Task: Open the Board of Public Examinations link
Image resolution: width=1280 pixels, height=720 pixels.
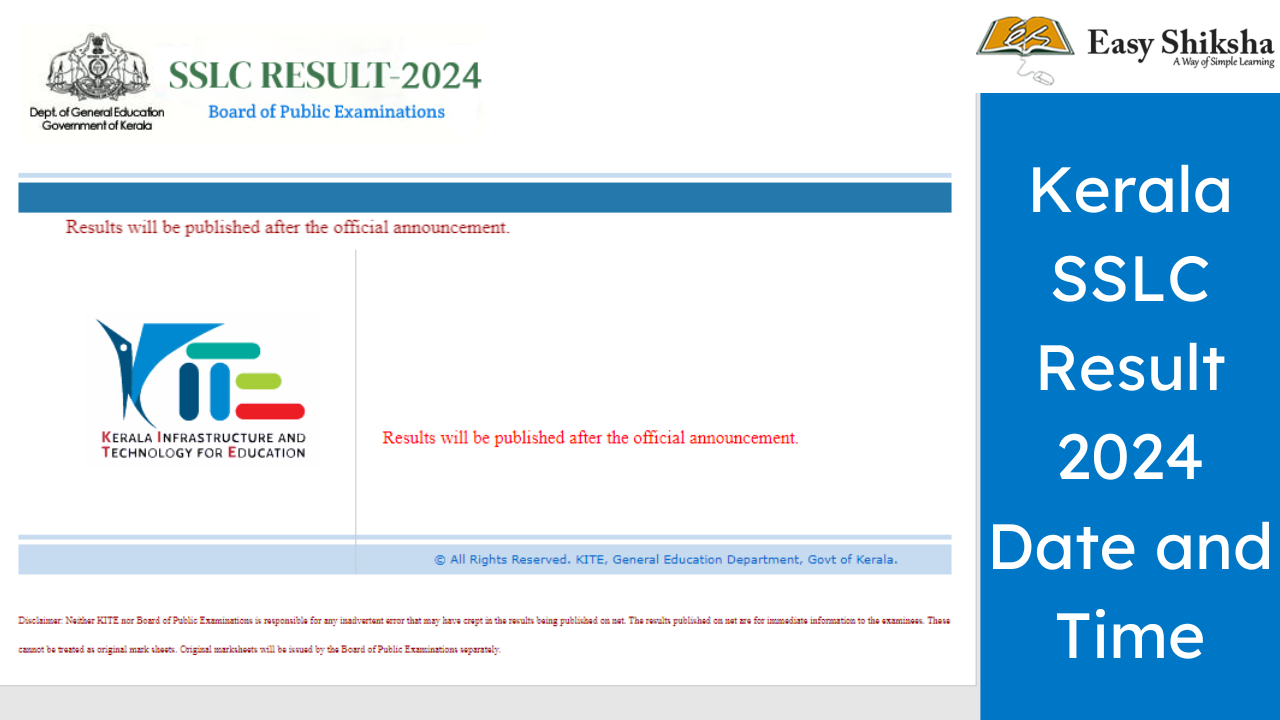Action: click(x=326, y=112)
